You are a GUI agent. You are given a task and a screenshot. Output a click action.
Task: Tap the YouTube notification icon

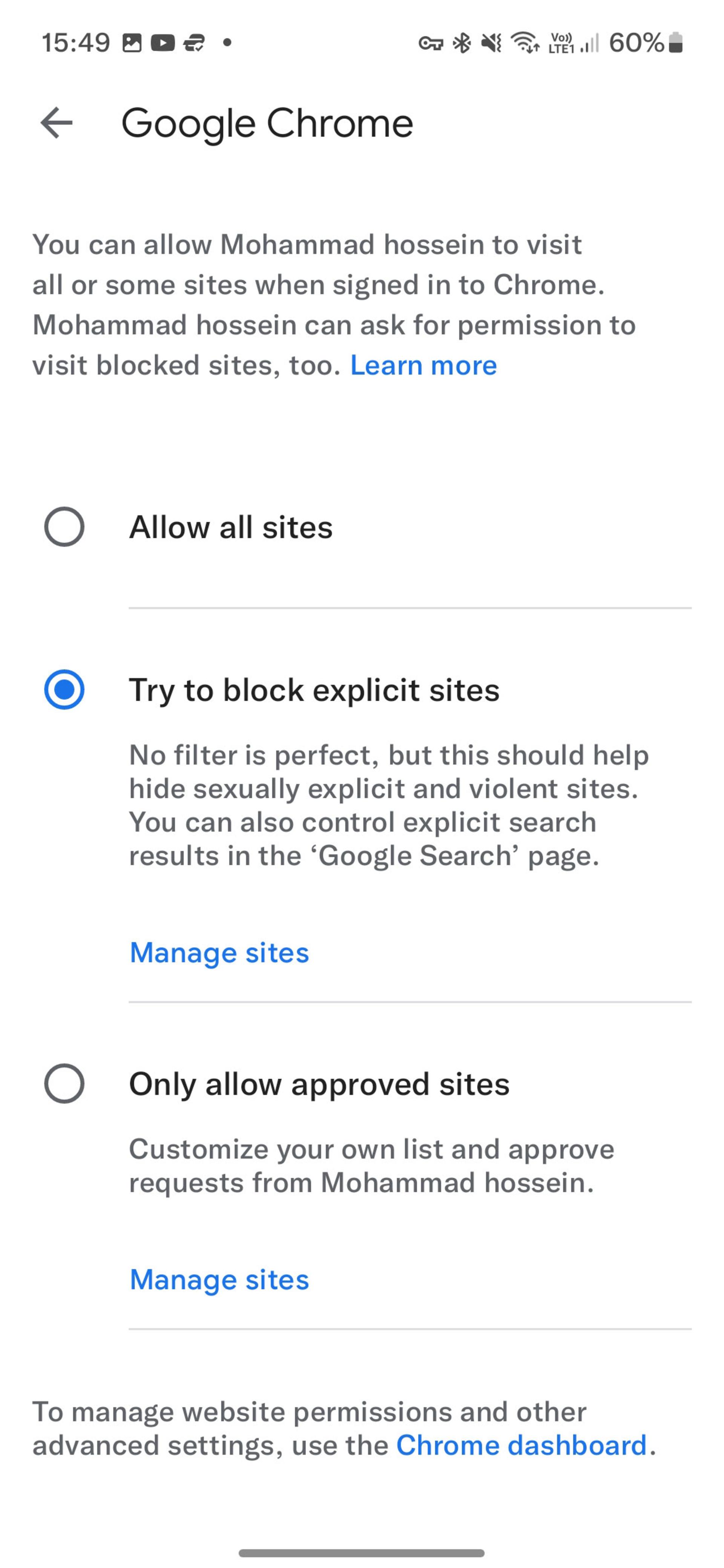(x=163, y=43)
